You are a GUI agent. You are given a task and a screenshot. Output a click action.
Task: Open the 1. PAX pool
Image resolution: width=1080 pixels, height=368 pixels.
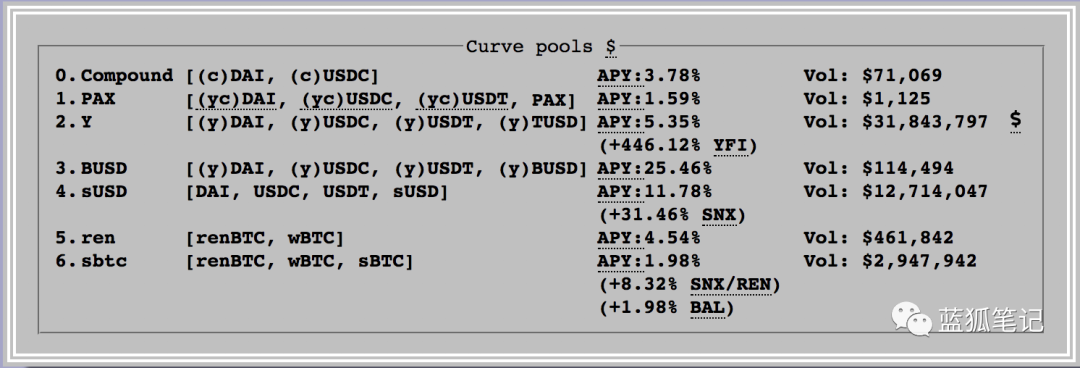point(85,99)
